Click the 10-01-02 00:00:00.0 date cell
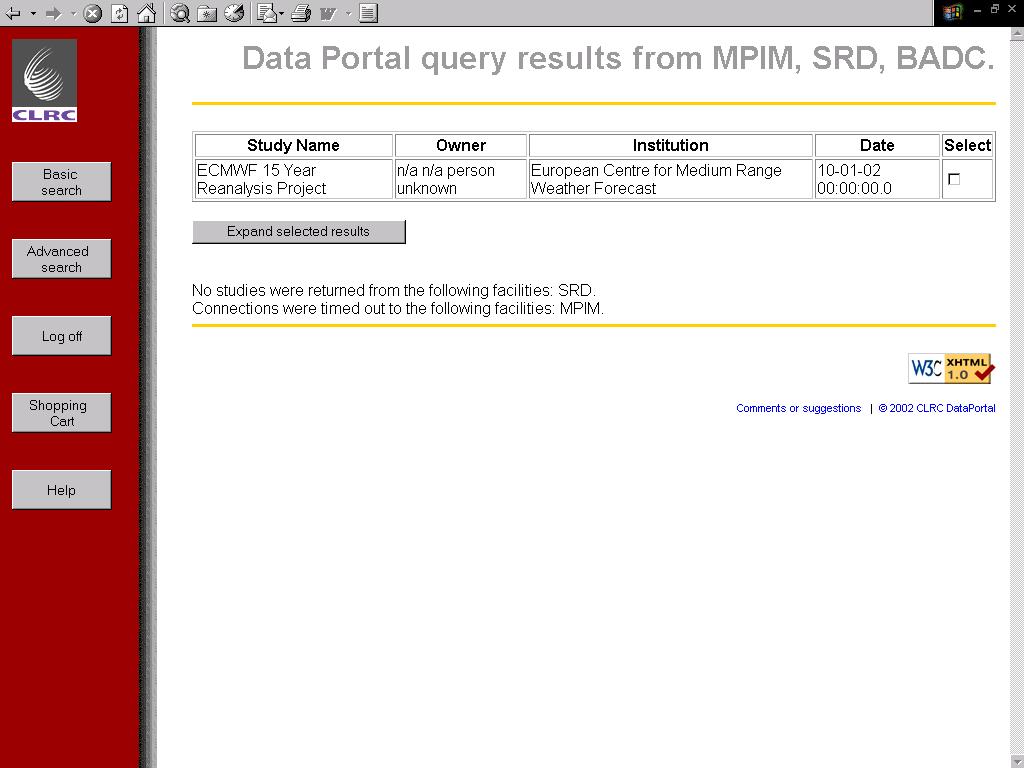Image resolution: width=1024 pixels, height=768 pixels. click(877, 179)
